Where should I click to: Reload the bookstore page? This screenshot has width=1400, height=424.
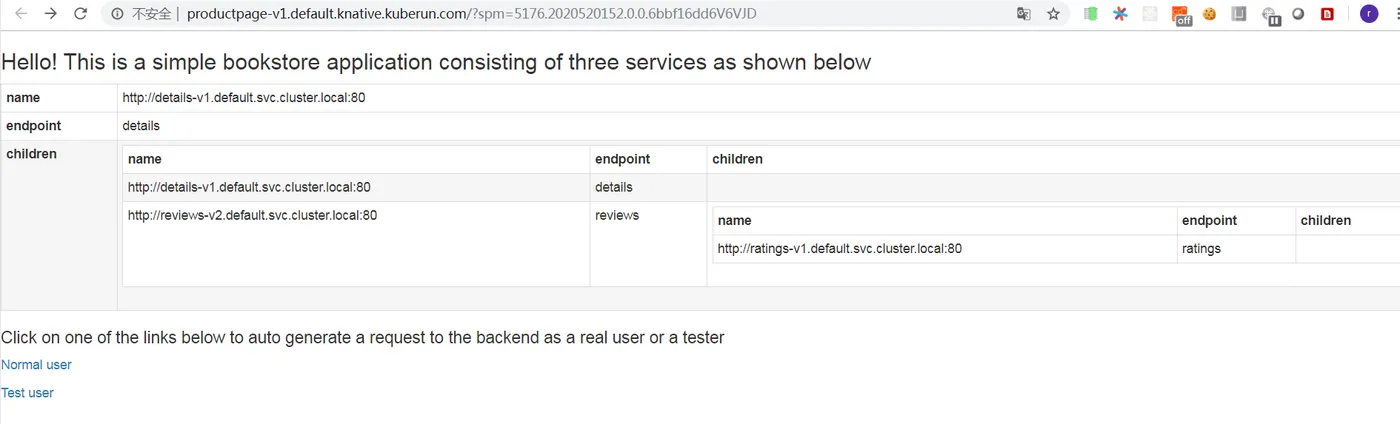[81, 14]
